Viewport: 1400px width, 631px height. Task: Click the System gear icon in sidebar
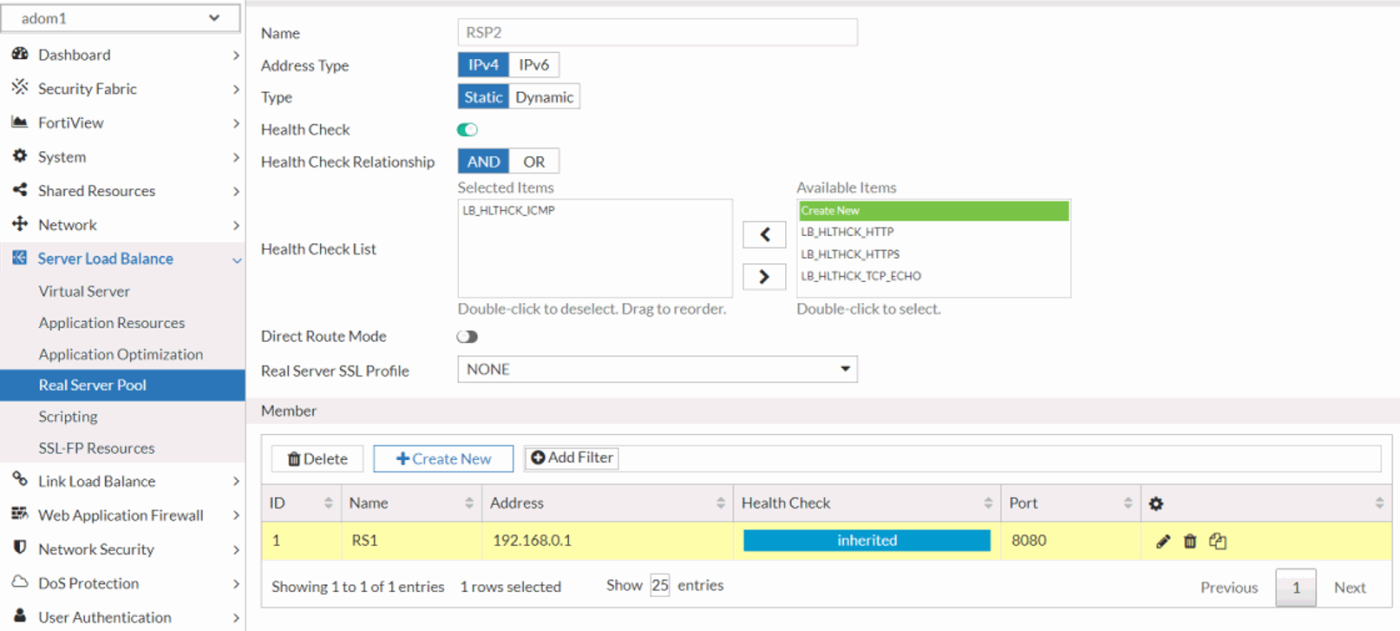(22, 156)
